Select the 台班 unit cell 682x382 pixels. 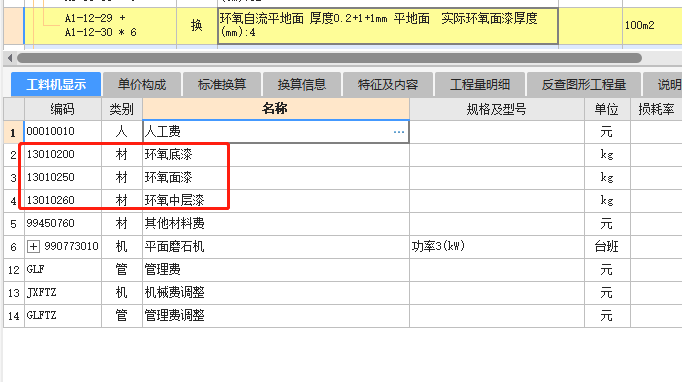[607, 247]
